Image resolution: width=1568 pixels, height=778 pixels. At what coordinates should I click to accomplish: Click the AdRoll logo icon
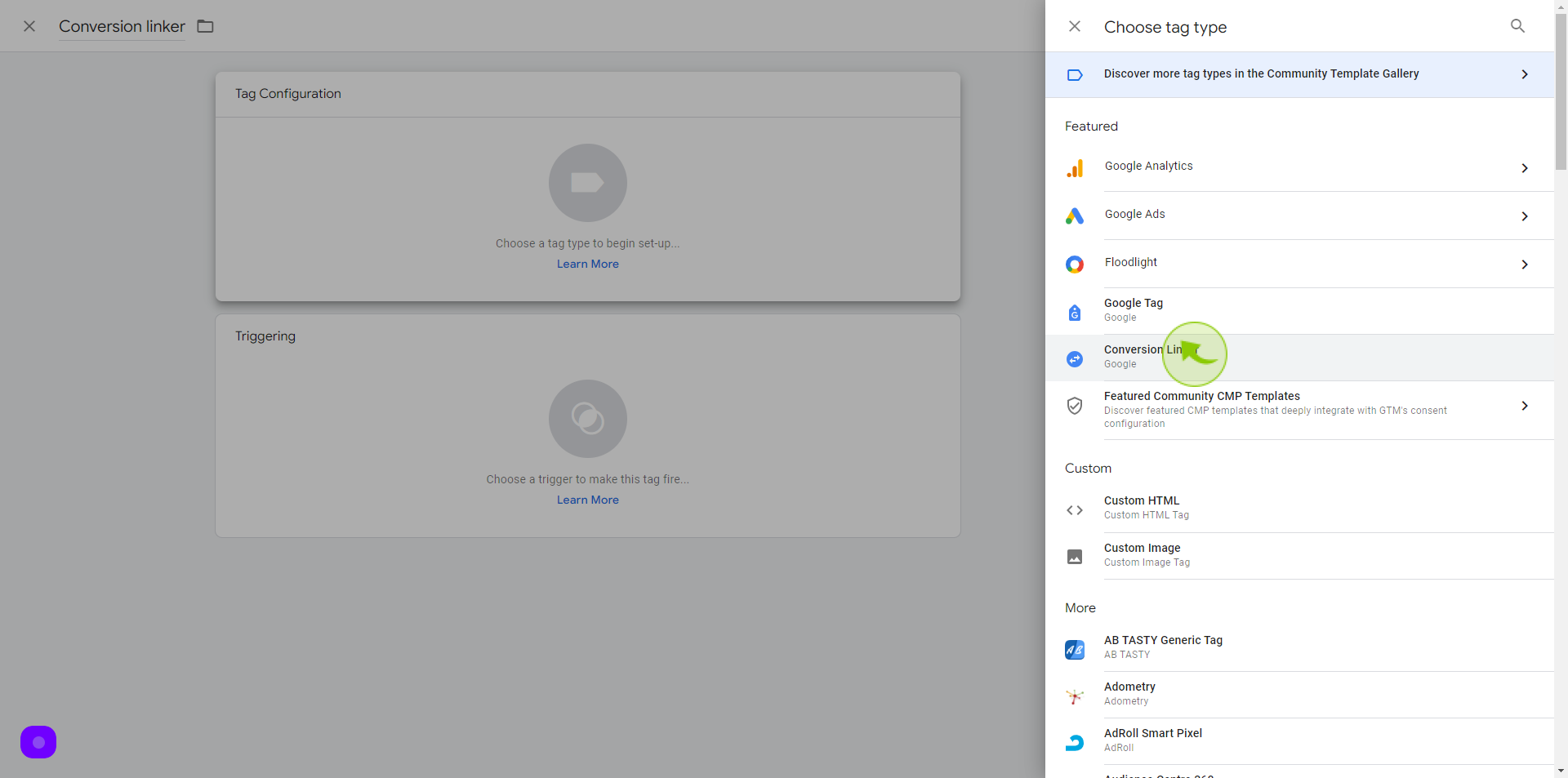tap(1075, 743)
